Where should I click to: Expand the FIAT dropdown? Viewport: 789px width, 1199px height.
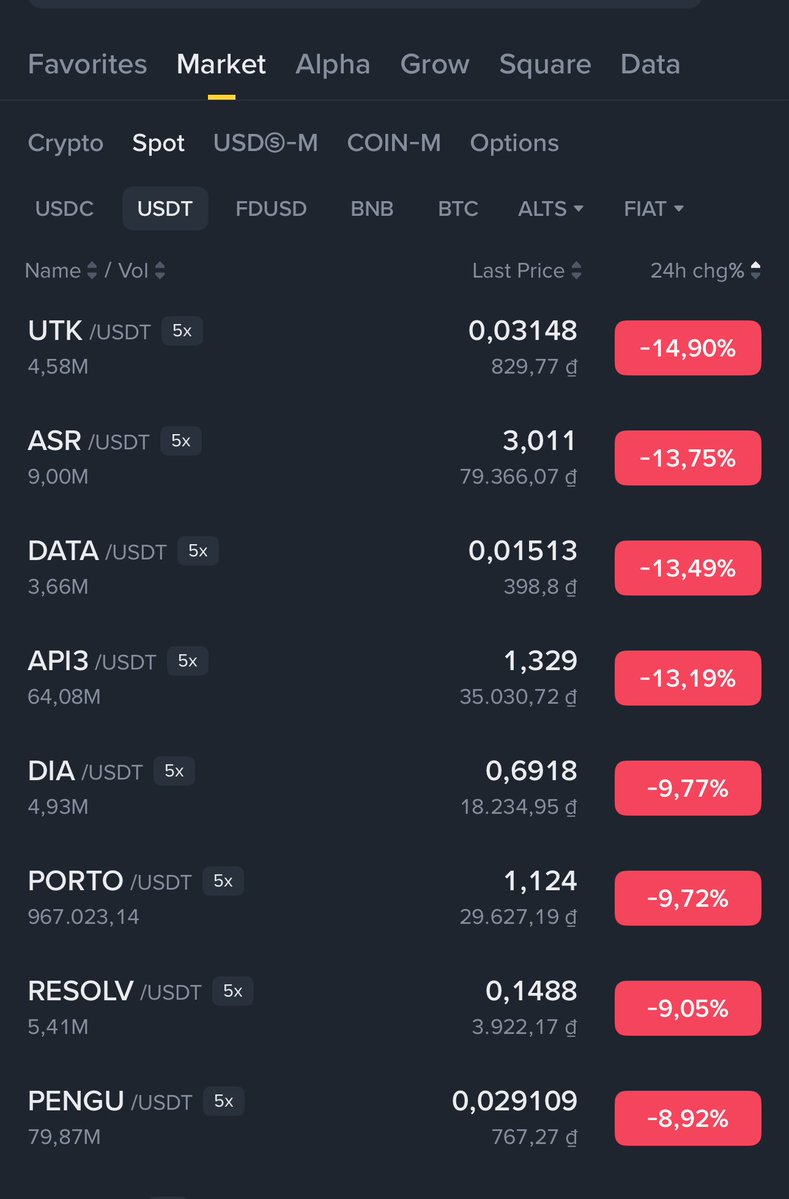coord(653,209)
